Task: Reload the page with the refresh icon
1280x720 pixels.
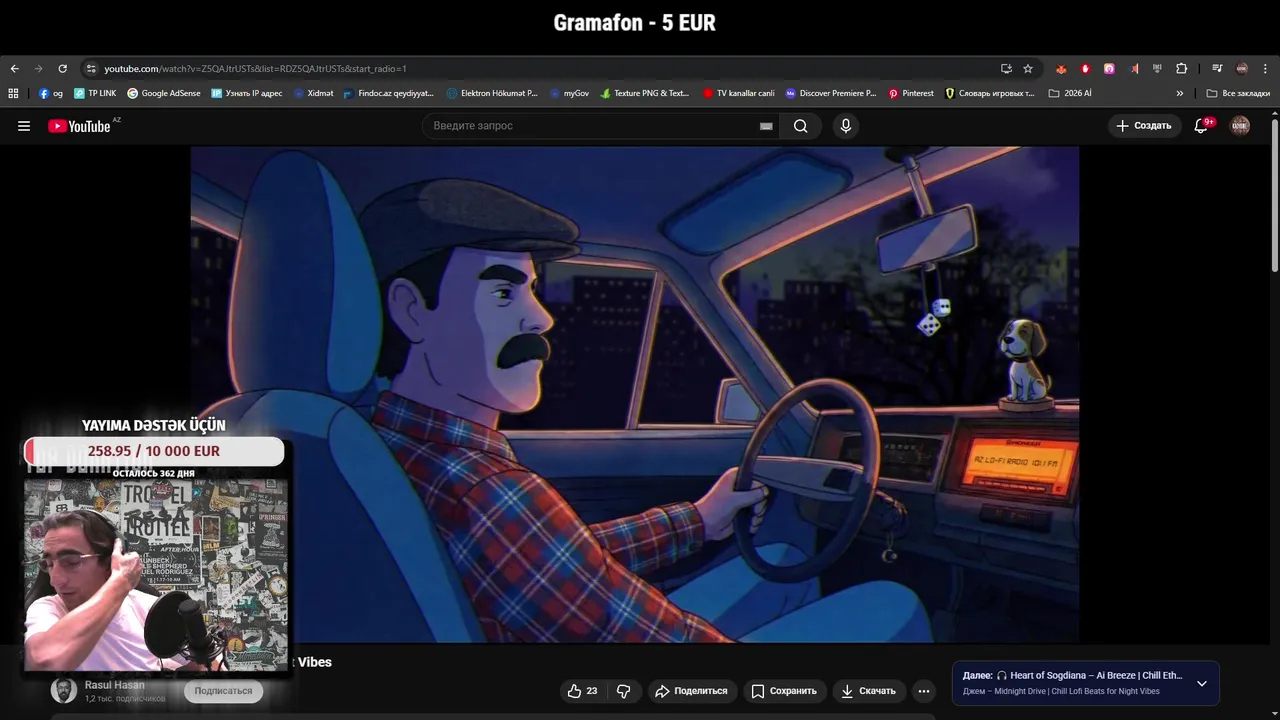Action: pyautogui.click(x=62, y=69)
